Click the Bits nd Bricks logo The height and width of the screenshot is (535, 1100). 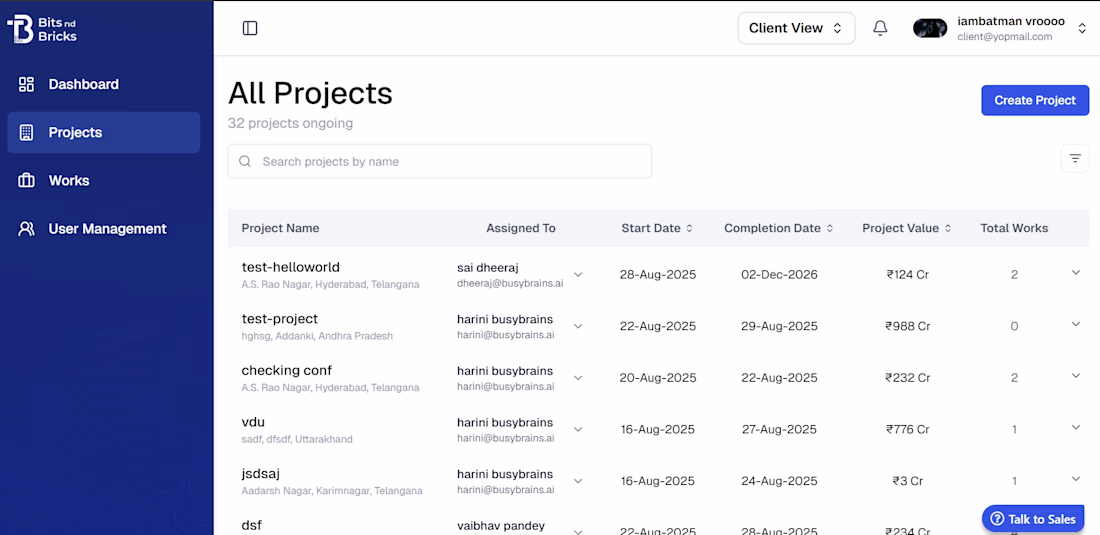tap(41, 29)
